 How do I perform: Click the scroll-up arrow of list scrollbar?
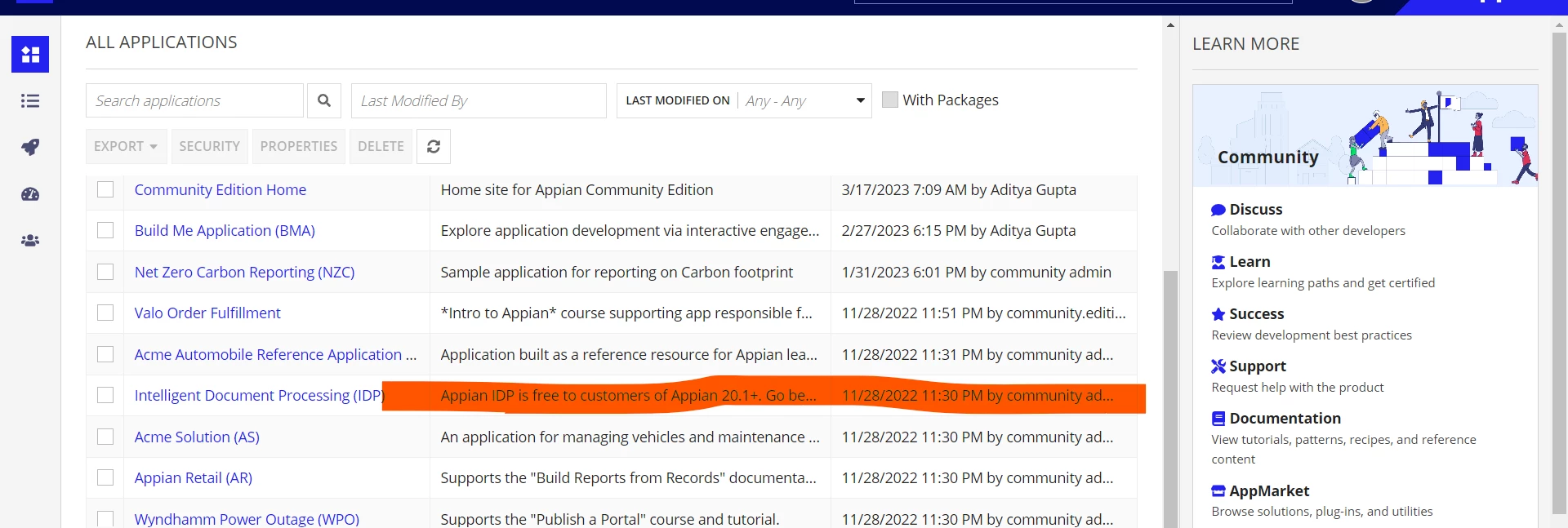(x=1170, y=25)
